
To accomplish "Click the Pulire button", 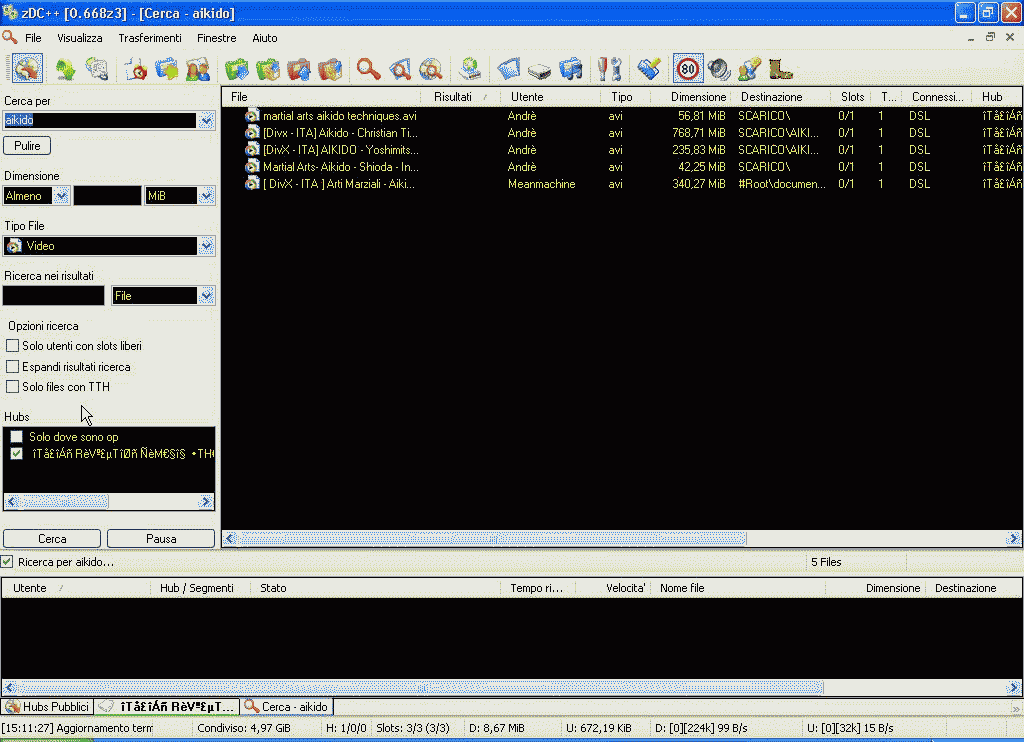I will (27, 145).
